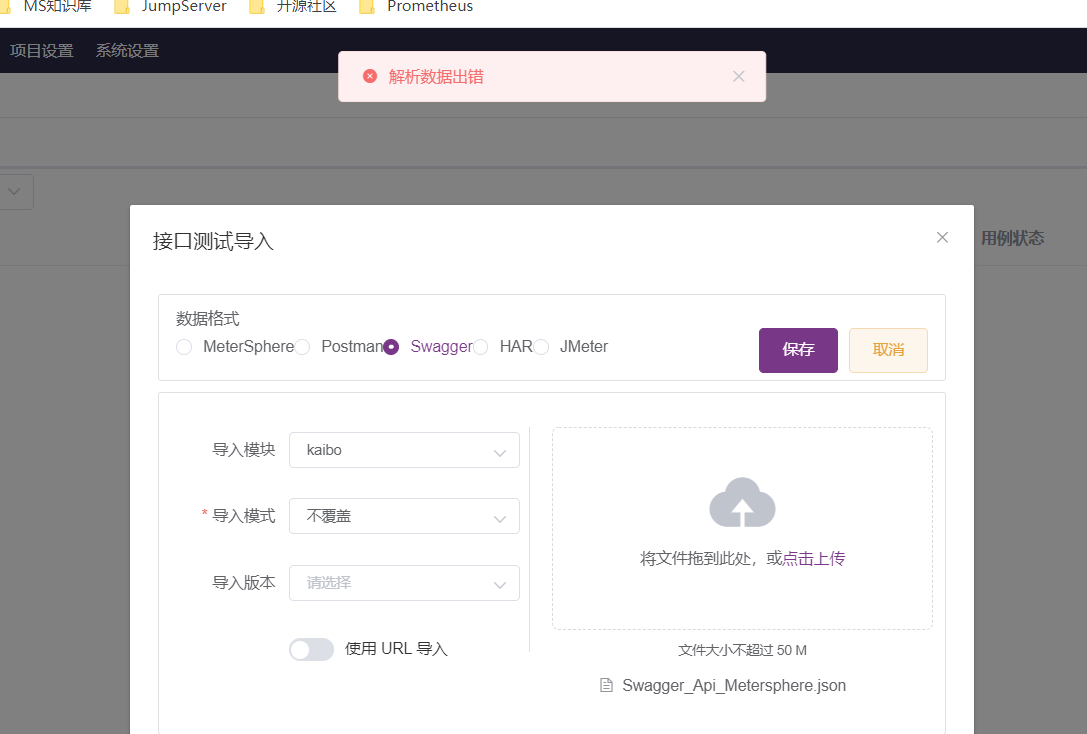The width and height of the screenshot is (1087, 734).
Task: Click the red error icon in the toast
Action: [370, 76]
